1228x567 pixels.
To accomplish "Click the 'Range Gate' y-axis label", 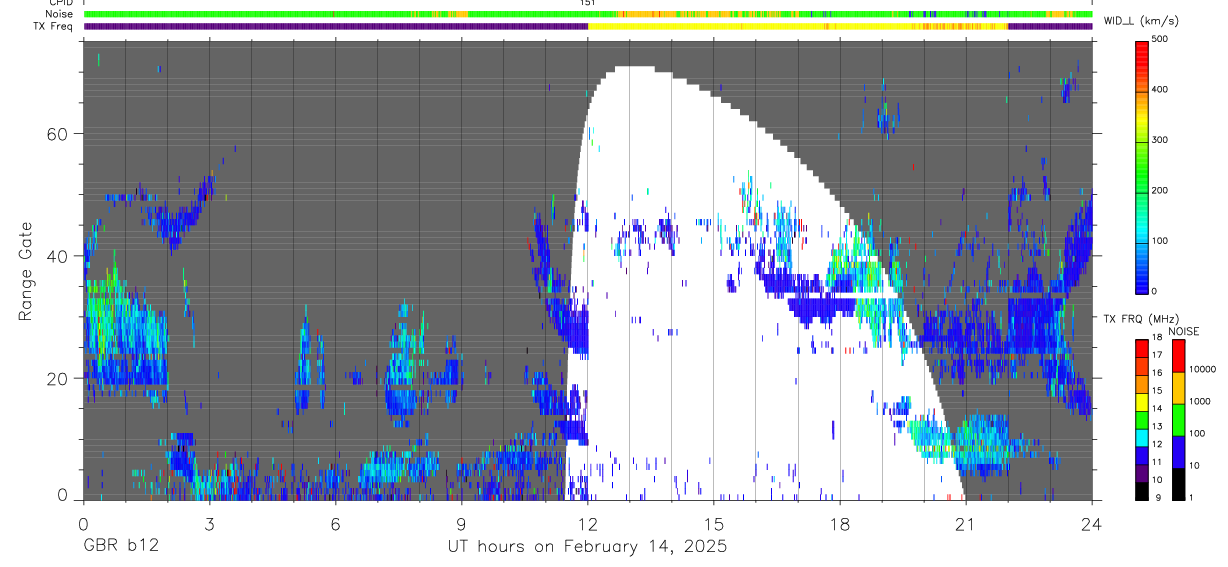I will click(x=25, y=269).
